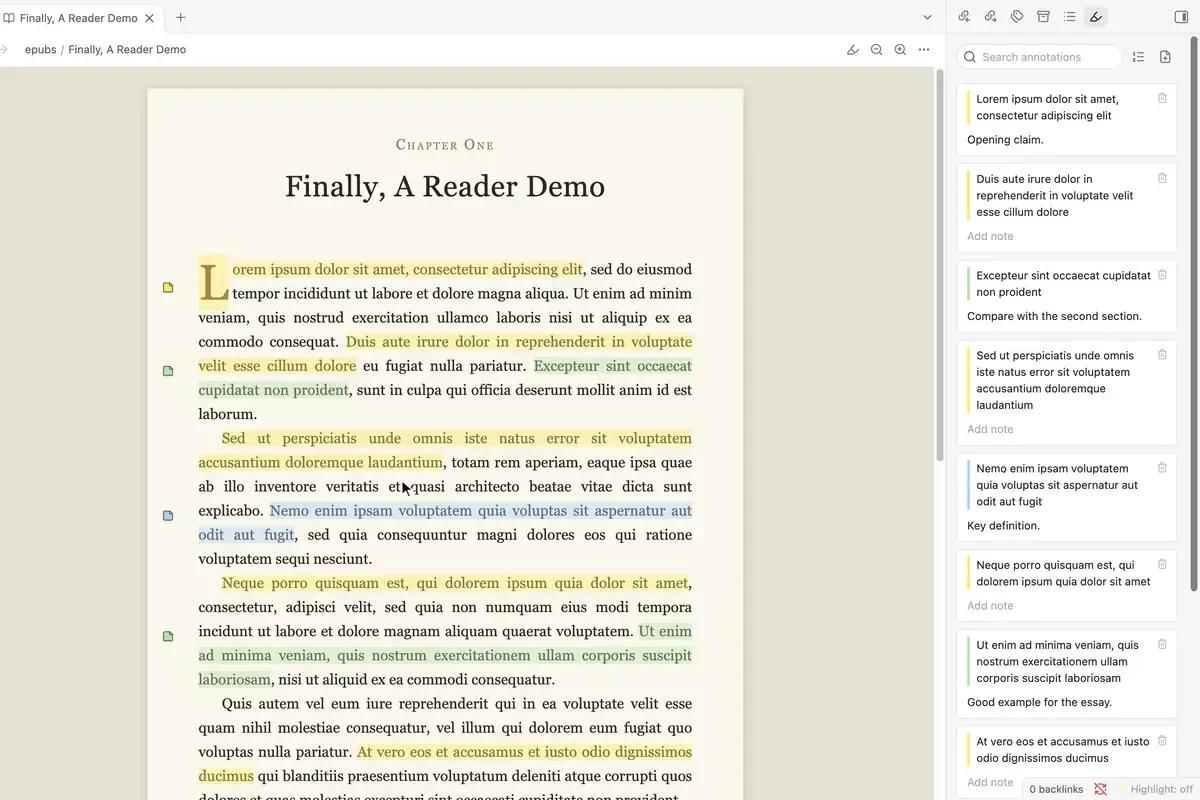Jump to Excepteur sint occaecat annotation text
The width and height of the screenshot is (1200, 800).
[x=1063, y=283]
